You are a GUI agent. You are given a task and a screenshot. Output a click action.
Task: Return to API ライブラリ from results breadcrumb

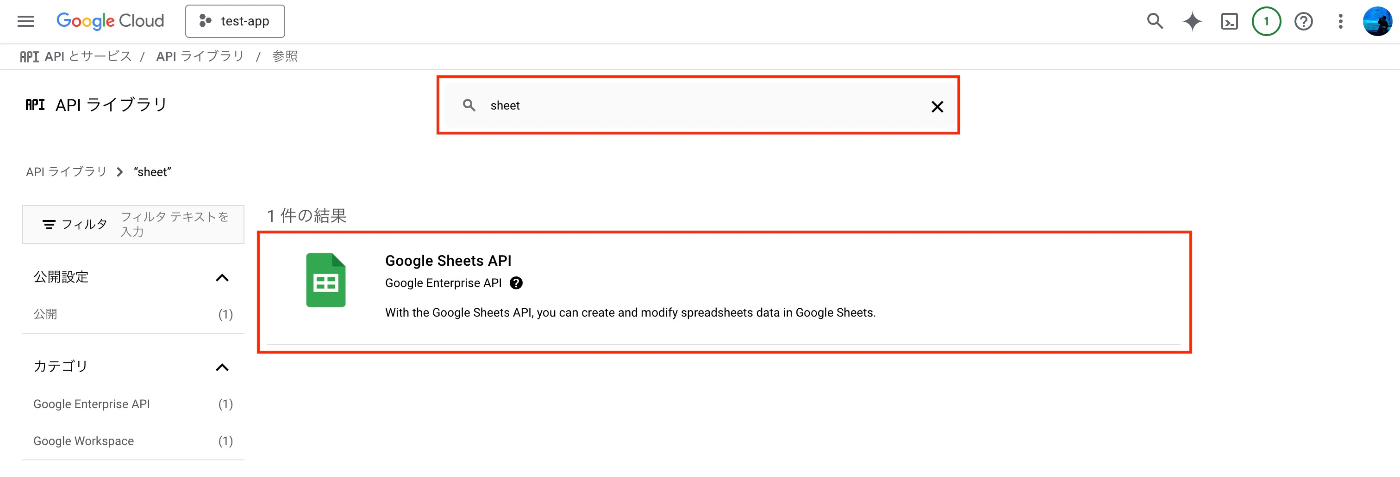coord(66,172)
